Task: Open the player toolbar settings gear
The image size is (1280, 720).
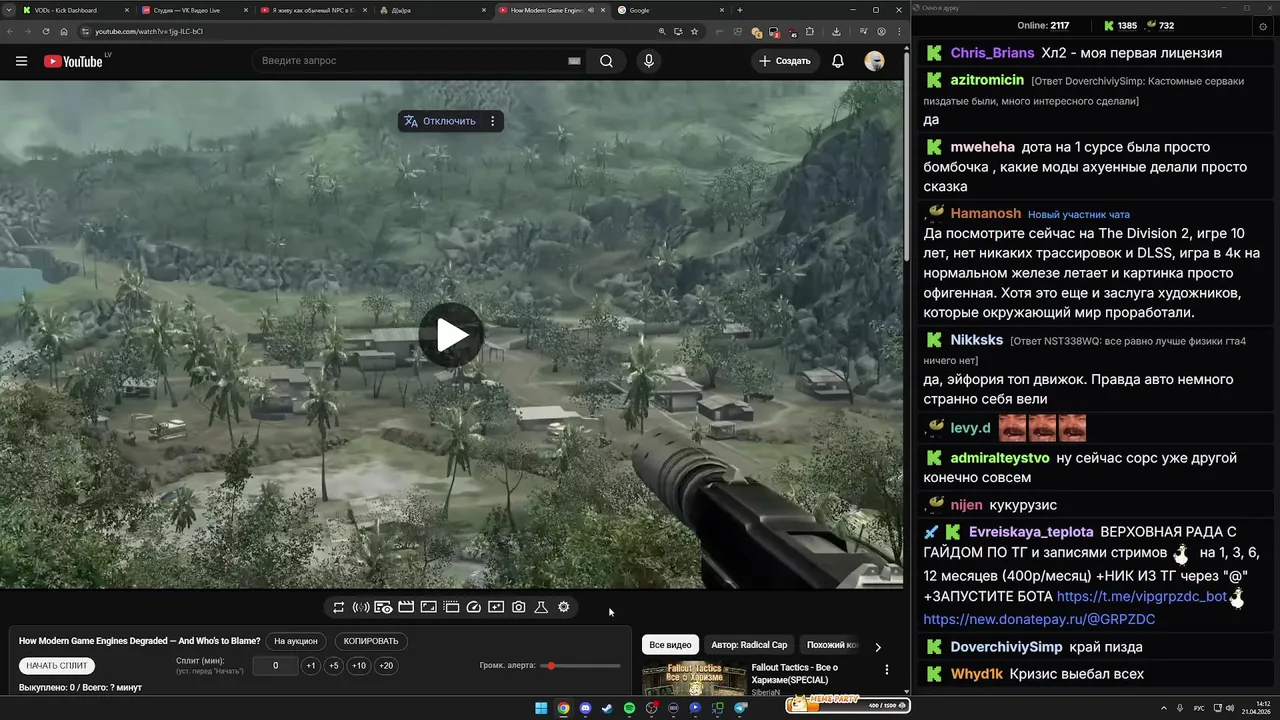Action: pos(564,607)
